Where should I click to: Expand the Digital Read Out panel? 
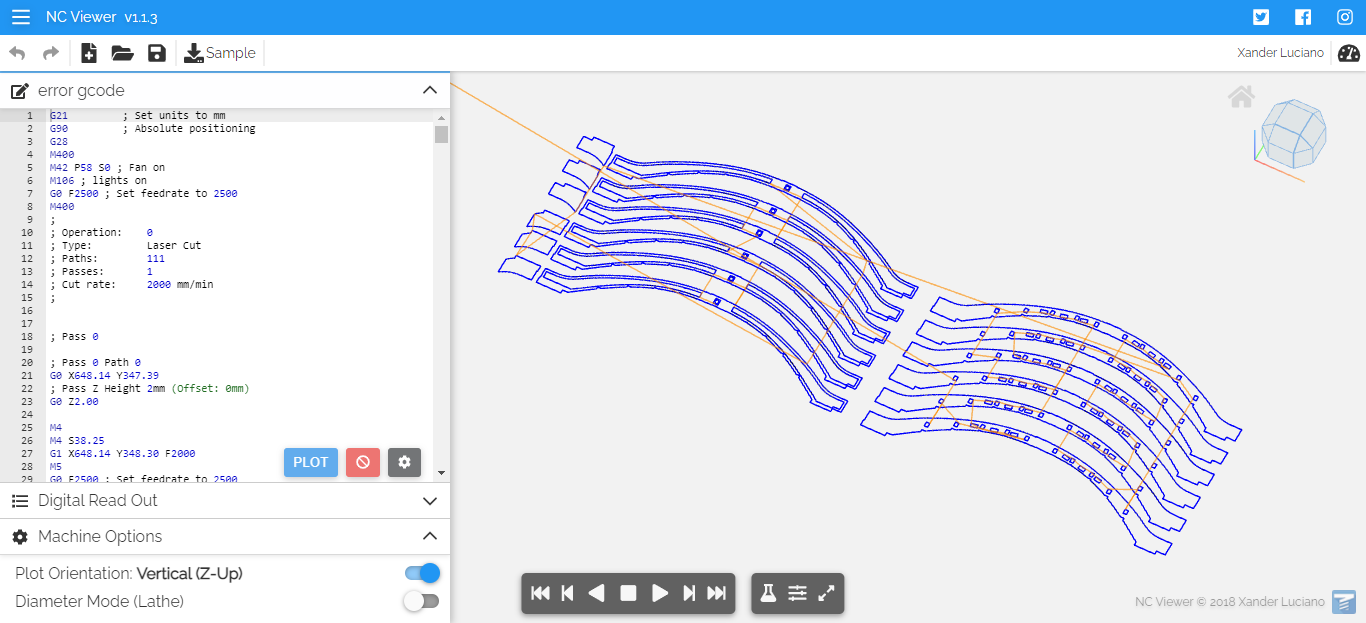430,501
